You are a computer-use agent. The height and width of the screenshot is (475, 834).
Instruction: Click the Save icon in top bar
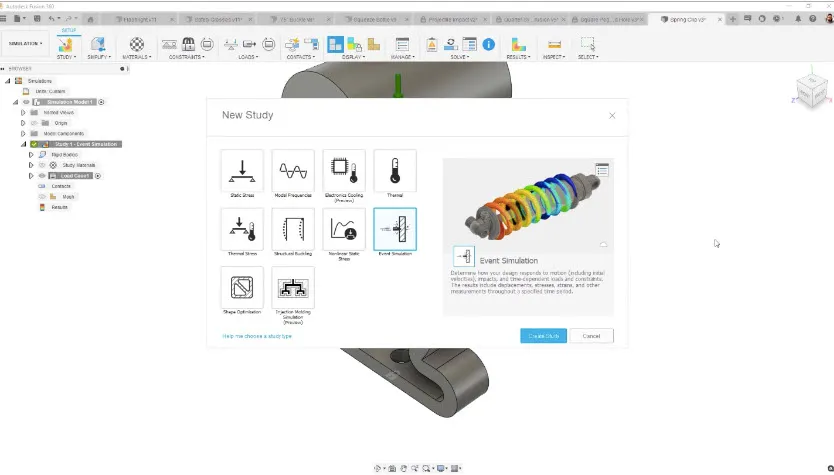pos(37,19)
